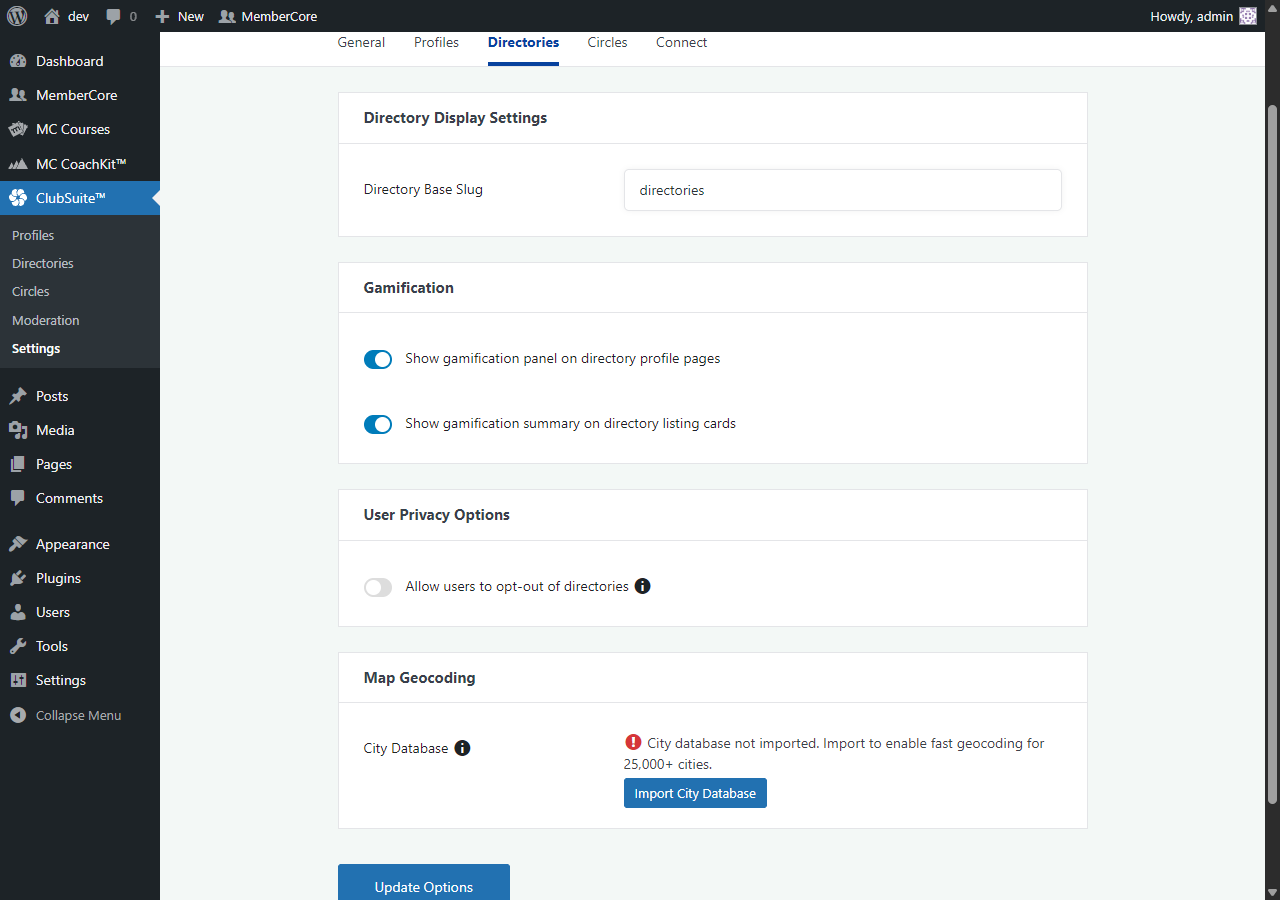
Task: Click the Collapse Menu arrow icon
Action: 18,715
